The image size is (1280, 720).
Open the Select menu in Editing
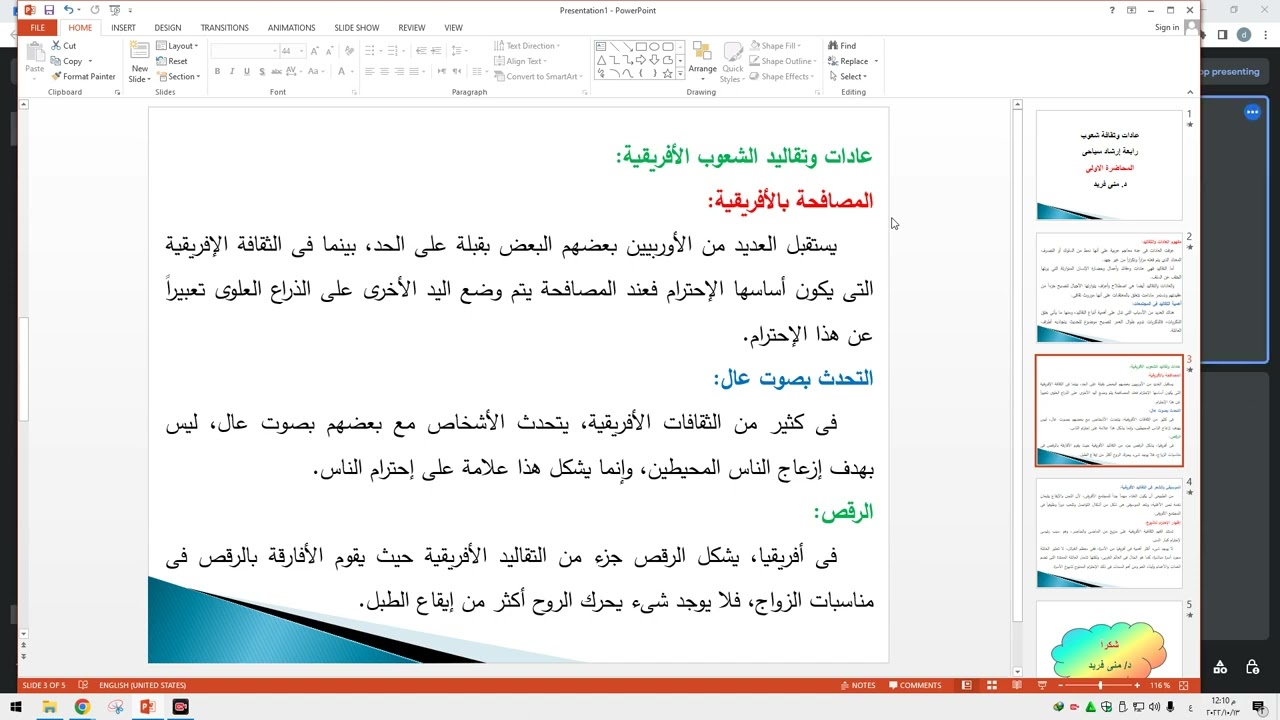[x=848, y=76]
